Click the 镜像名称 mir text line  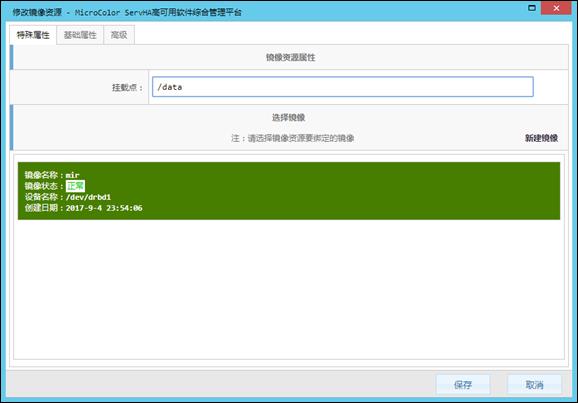click(52, 175)
